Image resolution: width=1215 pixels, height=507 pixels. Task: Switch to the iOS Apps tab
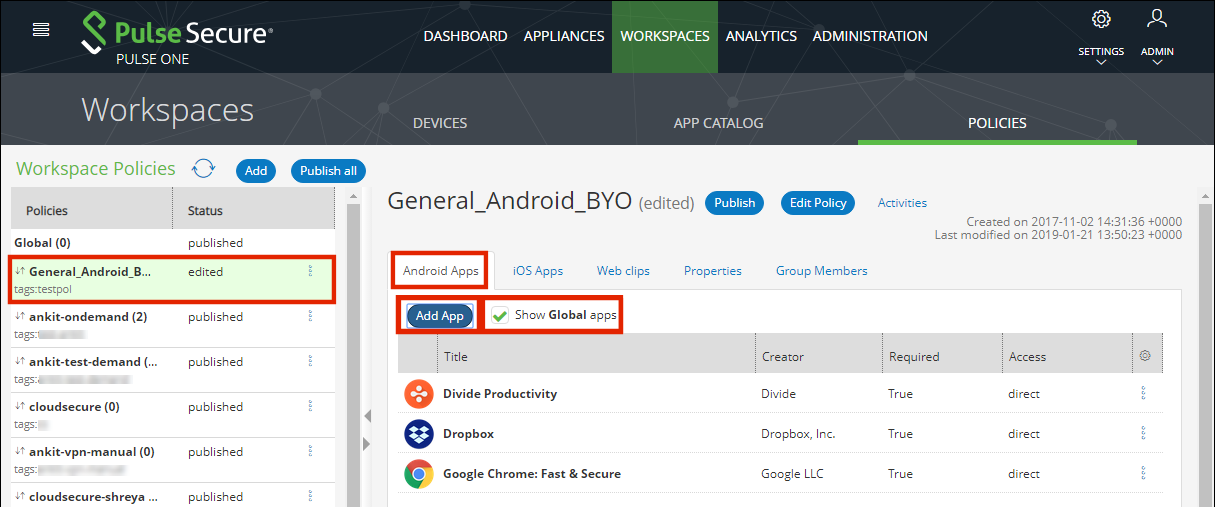coord(538,271)
